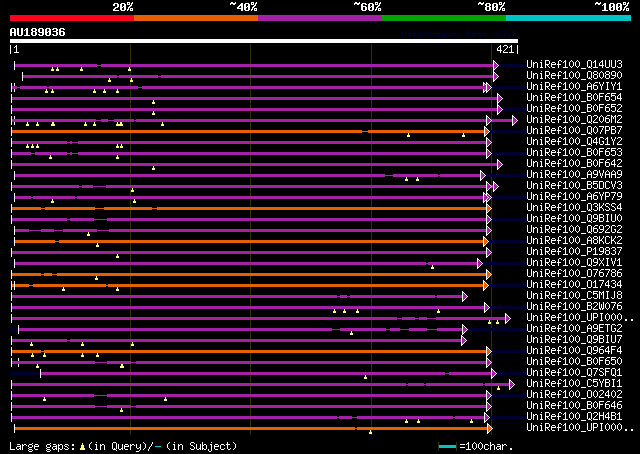The image size is (640, 454).
Task: Click the arrowhead ending the UniRef100_B0F654 alignment
Action: [500, 98]
